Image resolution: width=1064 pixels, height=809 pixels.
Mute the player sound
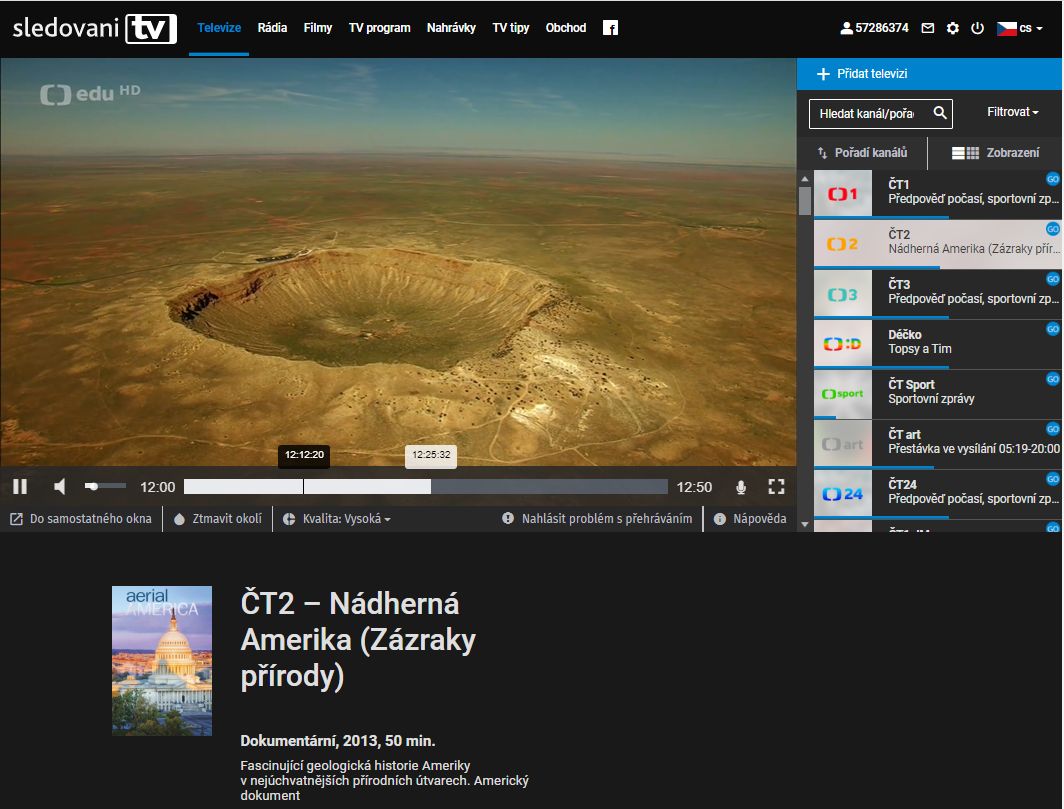60,487
